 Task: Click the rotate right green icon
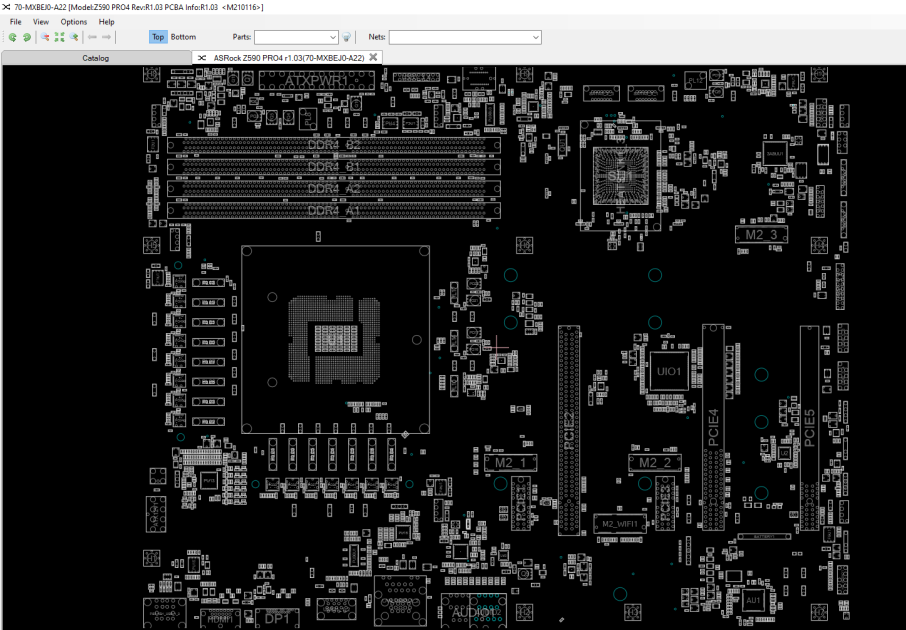(27, 37)
